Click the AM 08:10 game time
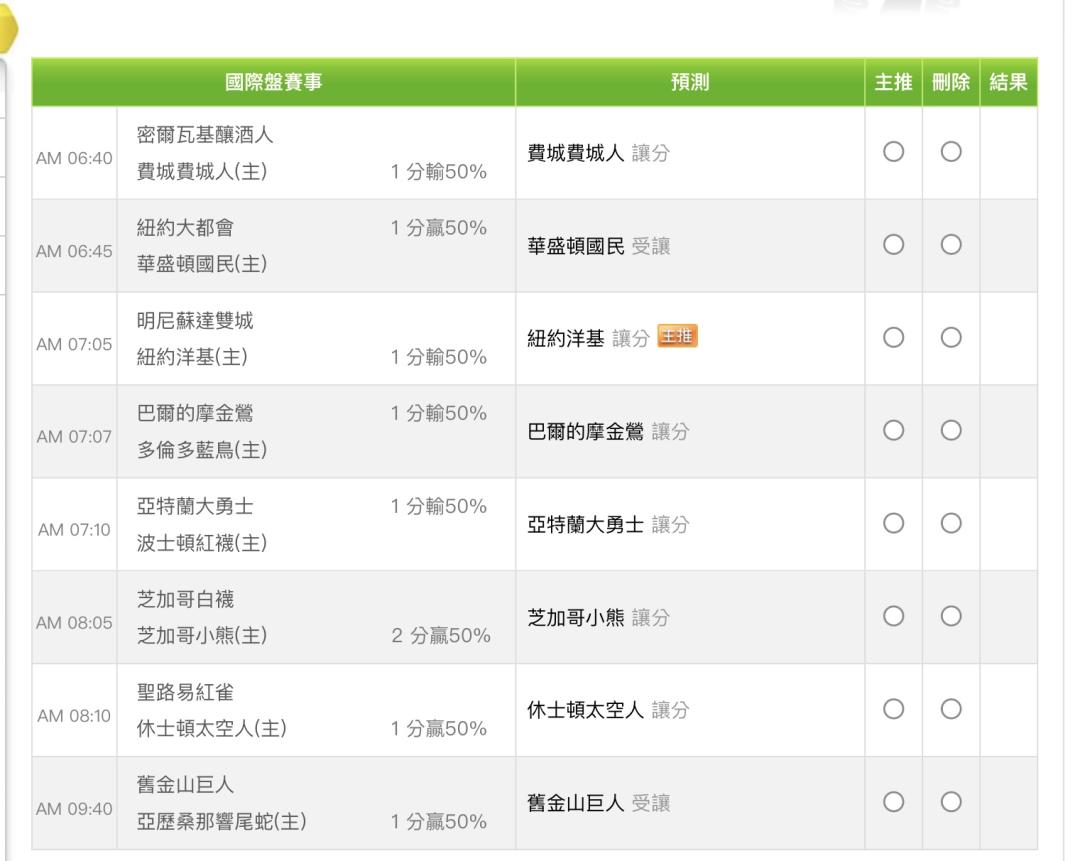Image resolution: width=1080 pixels, height=861 pixels. pyautogui.click(x=74, y=716)
